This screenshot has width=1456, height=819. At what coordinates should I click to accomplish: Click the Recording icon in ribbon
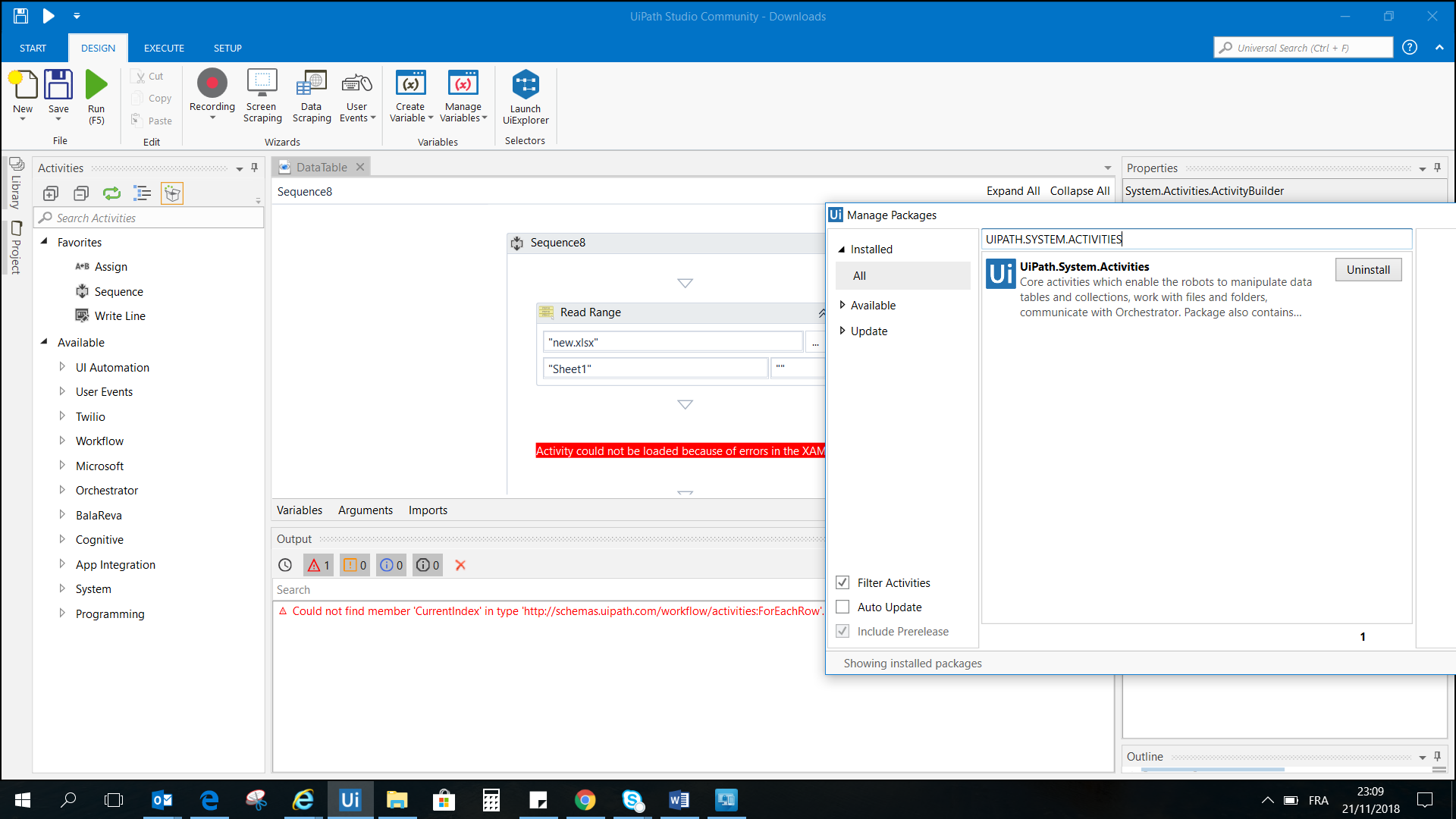212,84
